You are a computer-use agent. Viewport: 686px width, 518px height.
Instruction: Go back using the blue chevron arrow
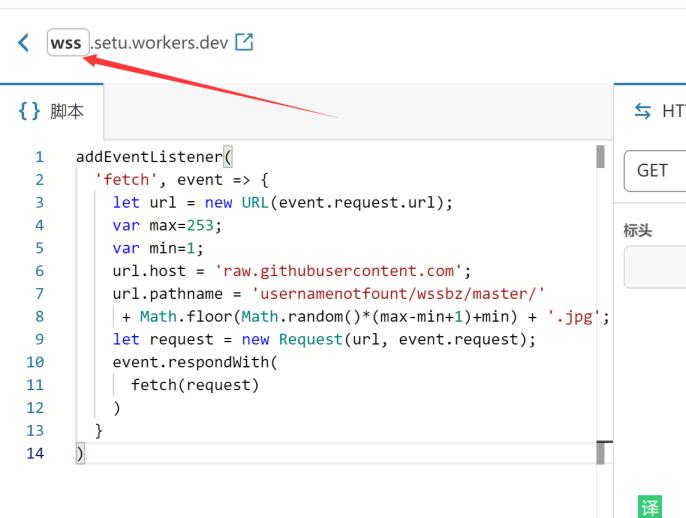pyautogui.click(x=24, y=42)
